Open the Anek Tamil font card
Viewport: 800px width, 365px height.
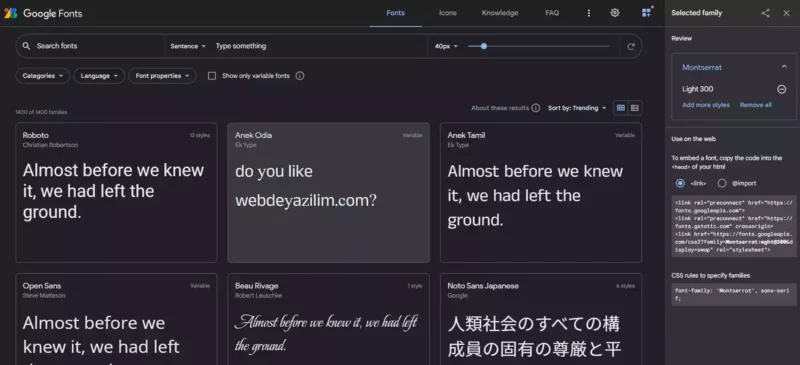(541, 192)
